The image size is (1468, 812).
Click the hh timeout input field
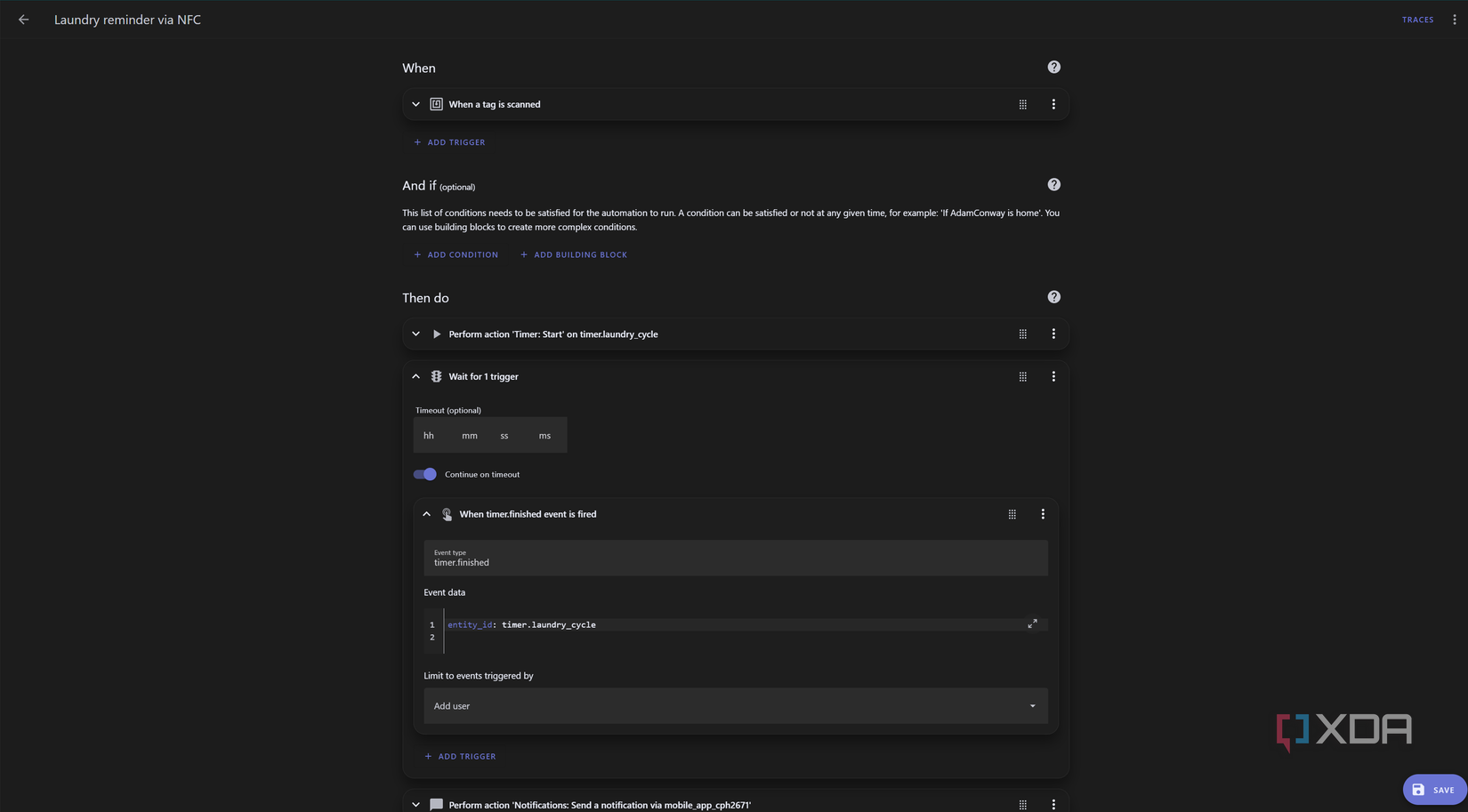coord(429,435)
